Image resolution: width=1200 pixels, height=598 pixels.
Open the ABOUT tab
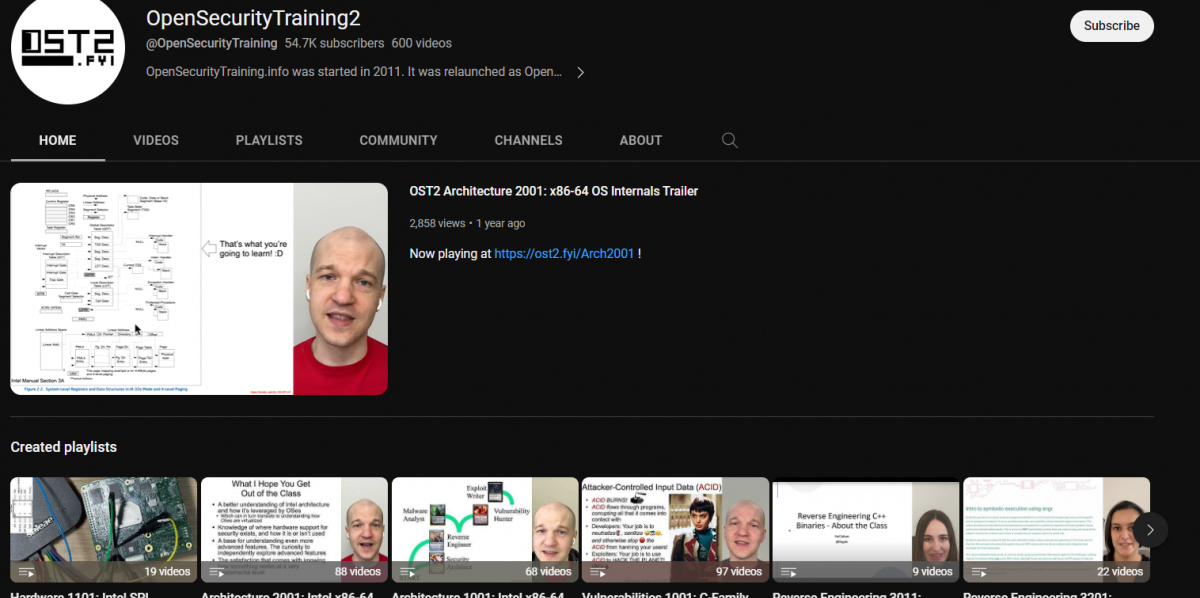pyautogui.click(x=640, y=140)
